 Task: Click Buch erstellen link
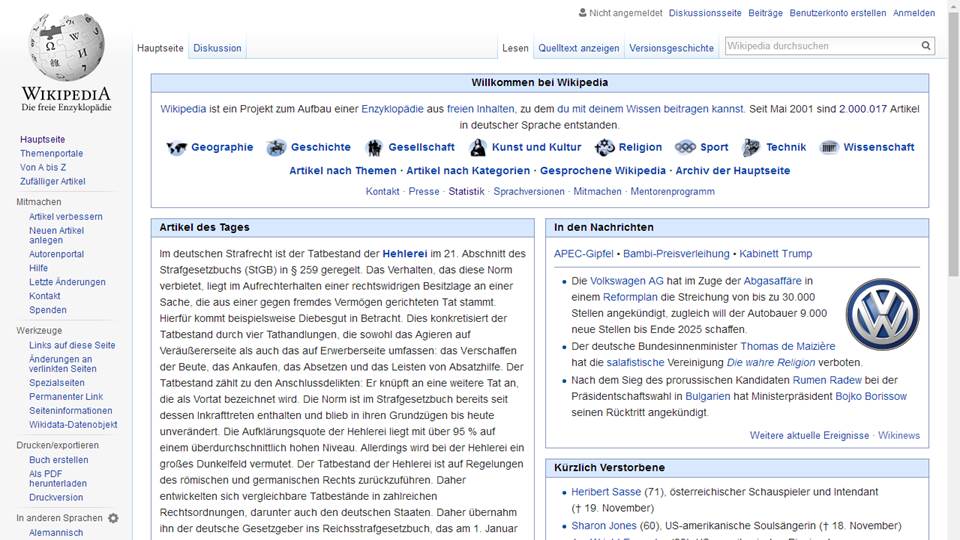[x=59, y=460]
